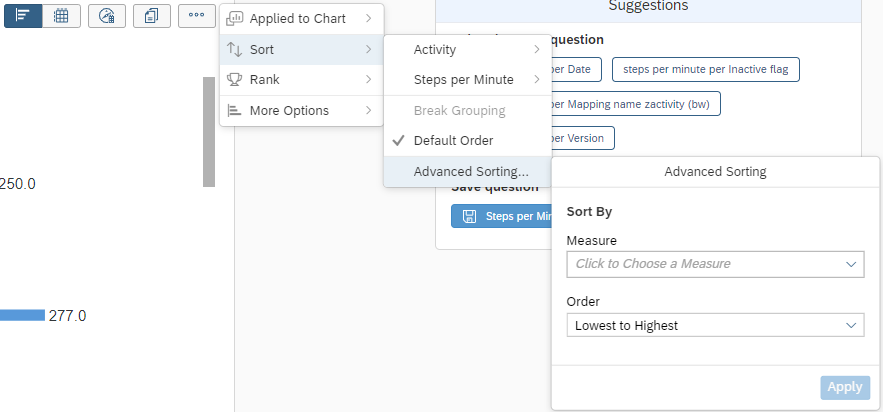Viewport: 883px width, 412px height.
Task: Click the gray vertical chart scrollbar
Action: [209, 132]
